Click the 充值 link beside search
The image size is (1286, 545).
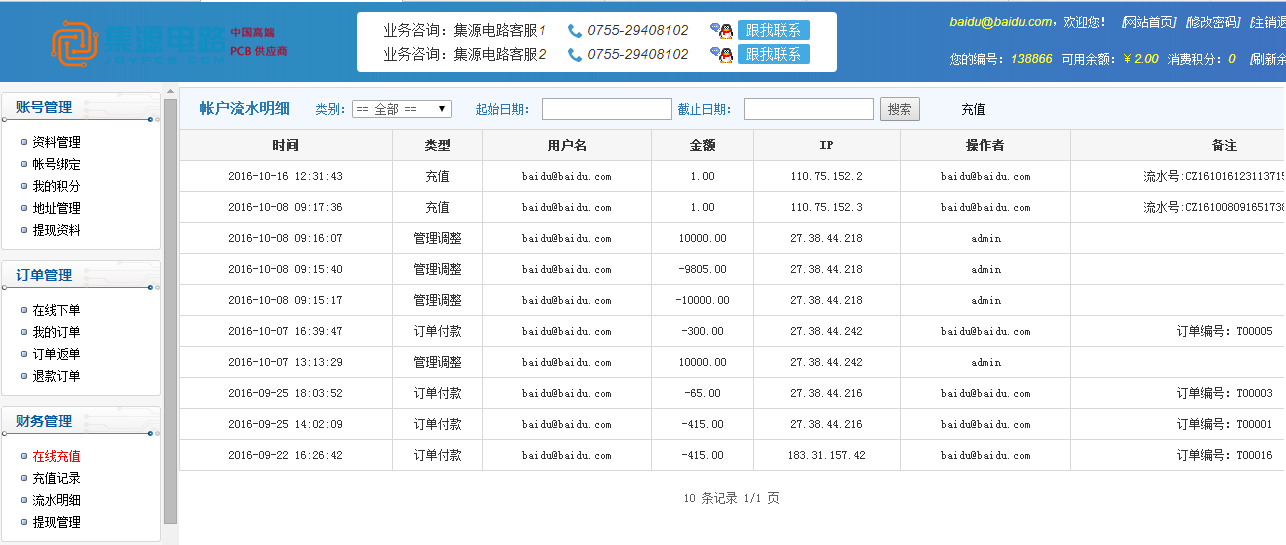(973, 109)
